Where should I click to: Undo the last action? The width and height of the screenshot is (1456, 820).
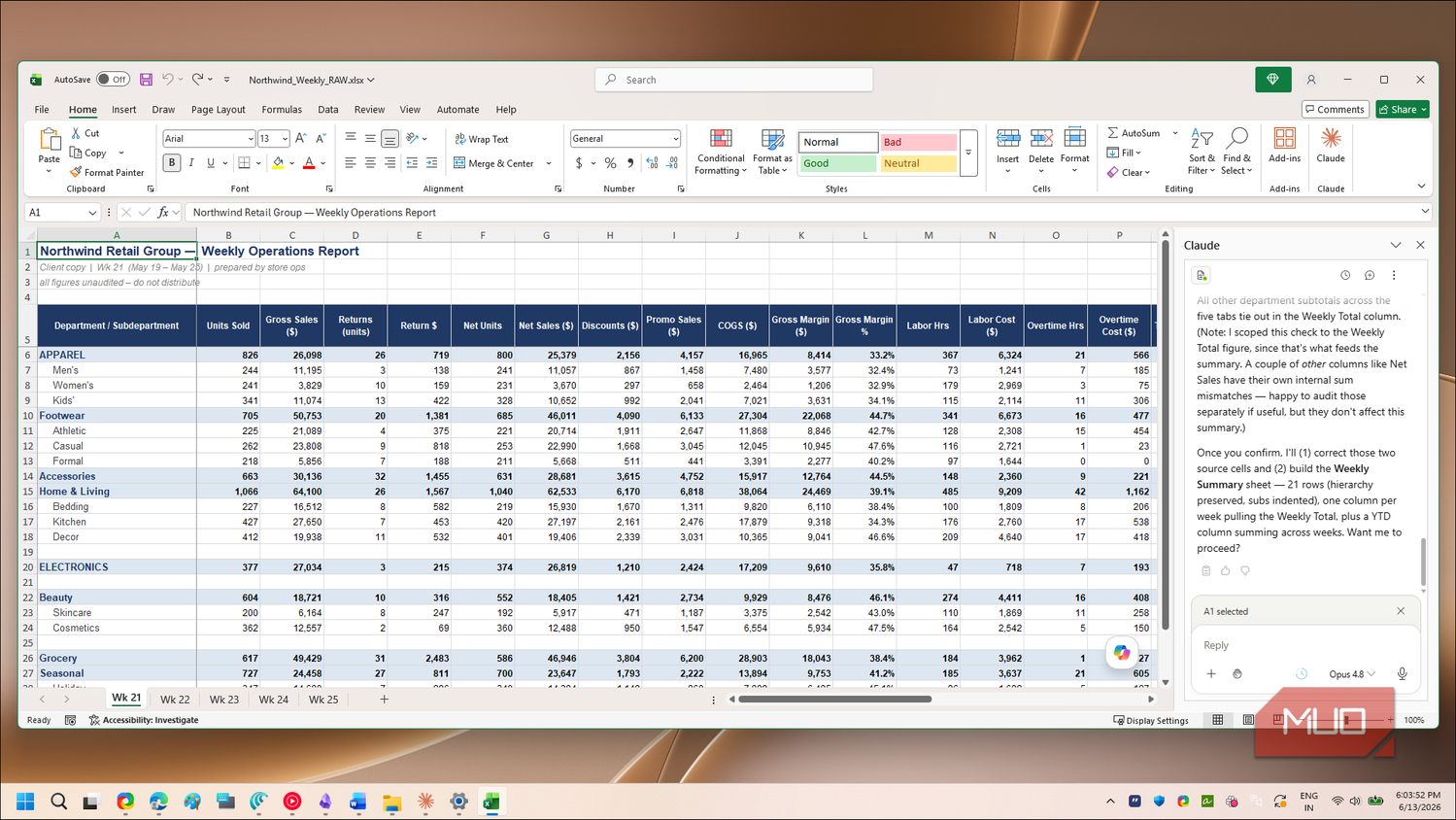click(168, 80)
